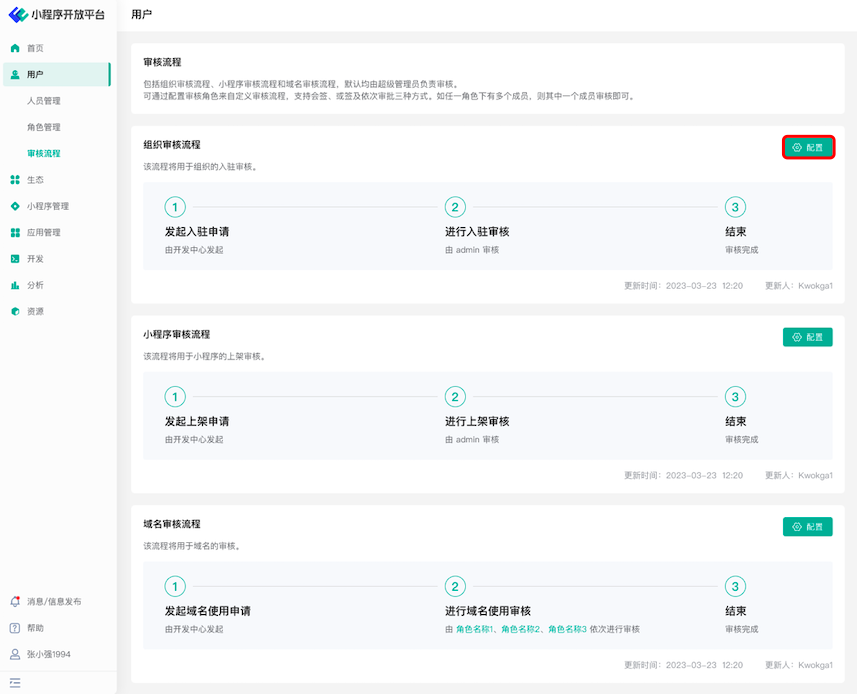Click the 应用管理 grid icon
Image resolution: width=857 pixels, height=694 pixels.
[x=15, y=232]
